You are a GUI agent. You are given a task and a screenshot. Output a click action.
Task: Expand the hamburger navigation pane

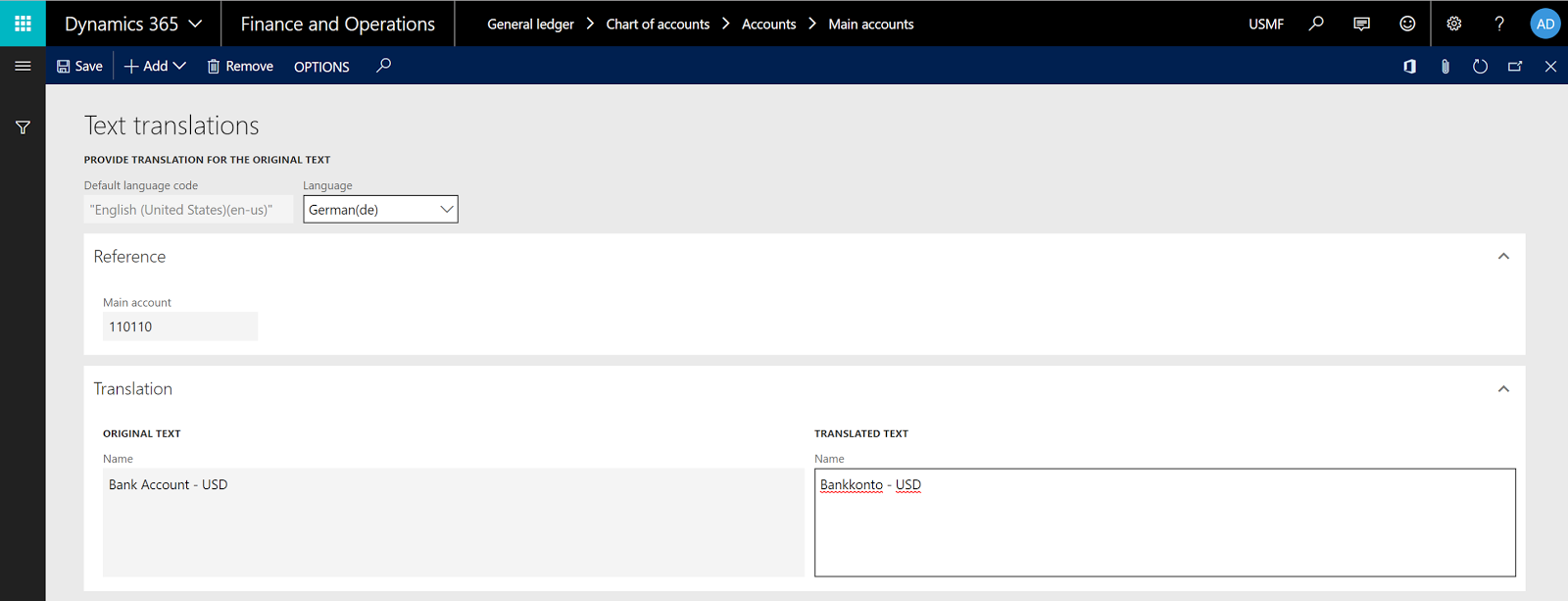pyautogui.click(x=23, y=66)
